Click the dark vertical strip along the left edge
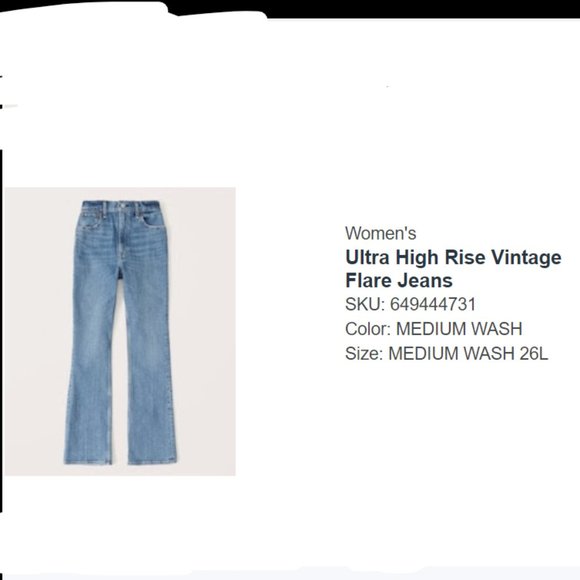The height and width of the screenshot is (580, 580). coord(1,331)
